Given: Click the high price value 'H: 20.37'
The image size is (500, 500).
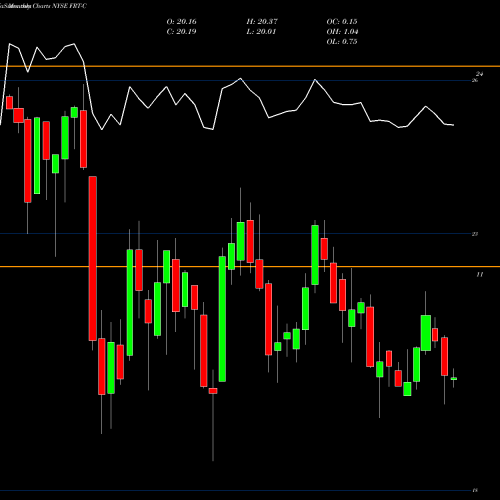Looking at the screenshot, I should [262, 22].
